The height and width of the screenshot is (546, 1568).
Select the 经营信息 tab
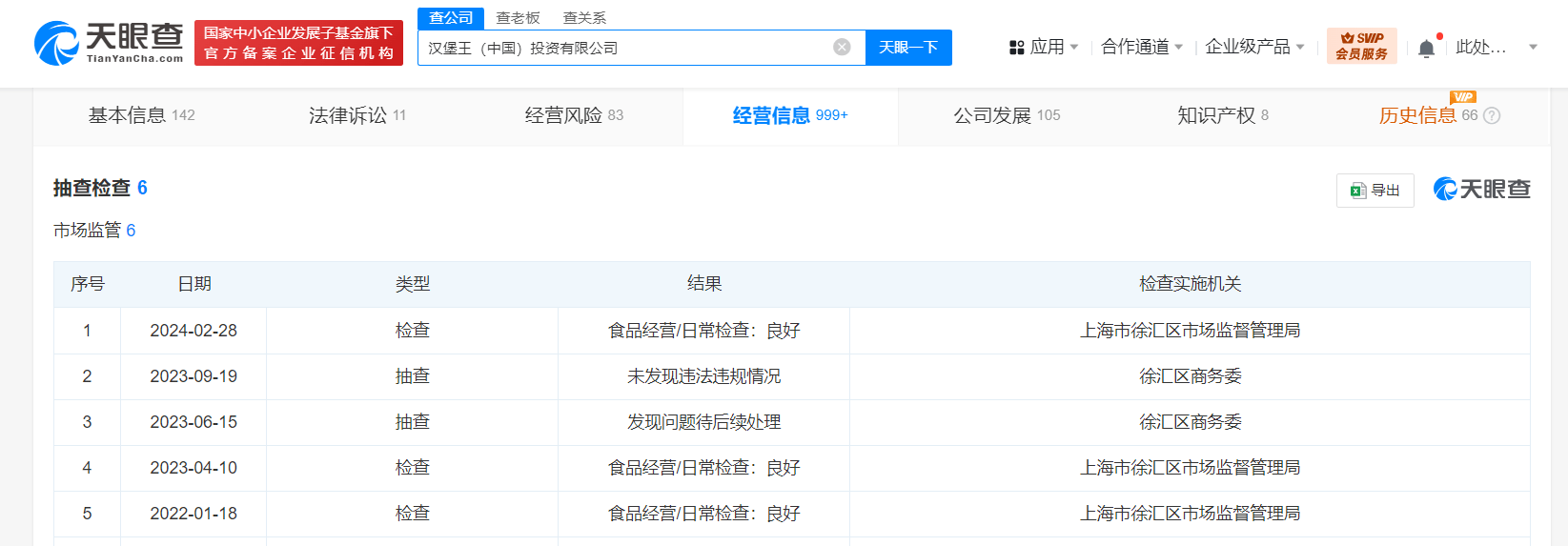[790, 115]
